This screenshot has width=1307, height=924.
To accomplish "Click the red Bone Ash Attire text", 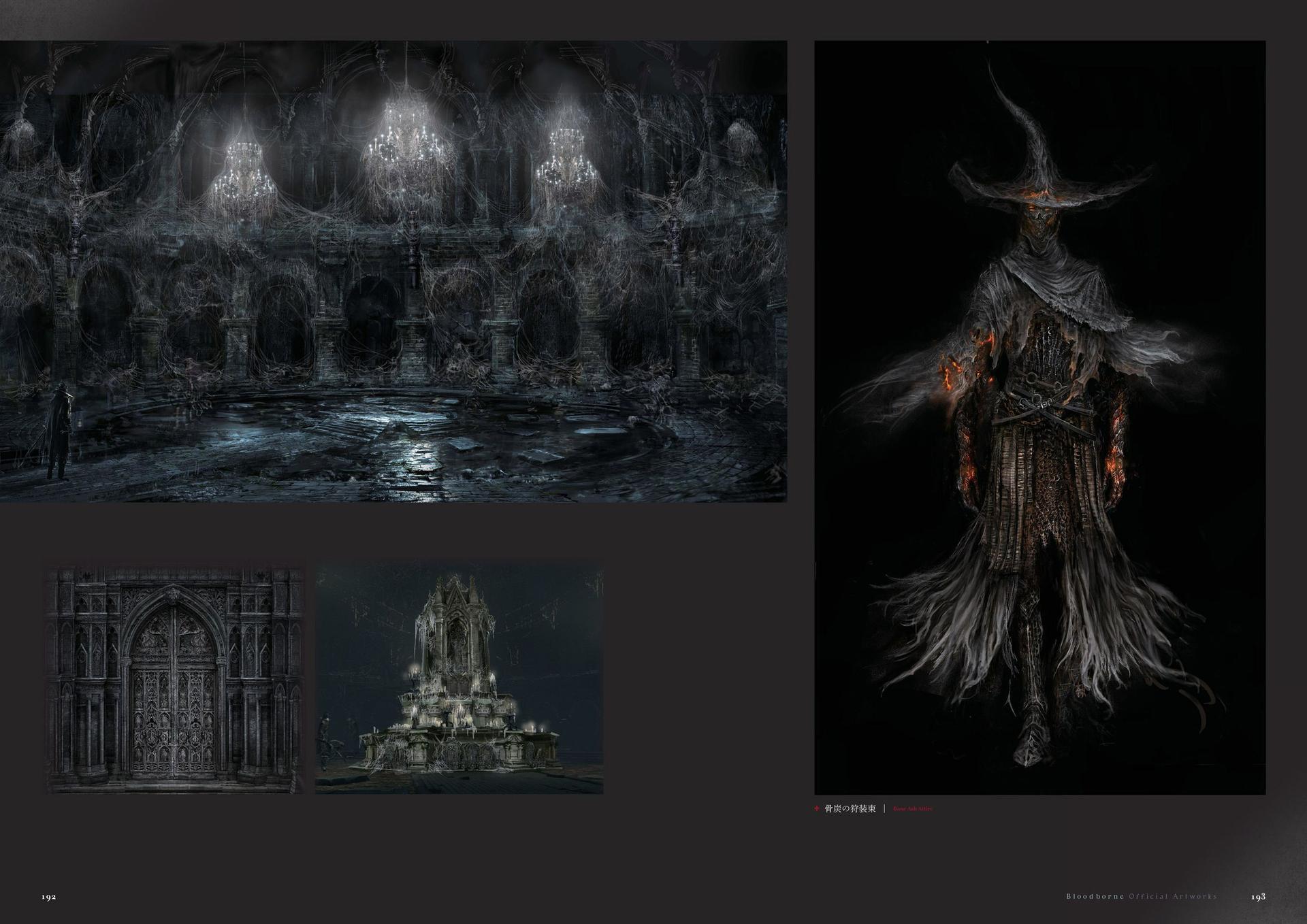I will 913,809.
